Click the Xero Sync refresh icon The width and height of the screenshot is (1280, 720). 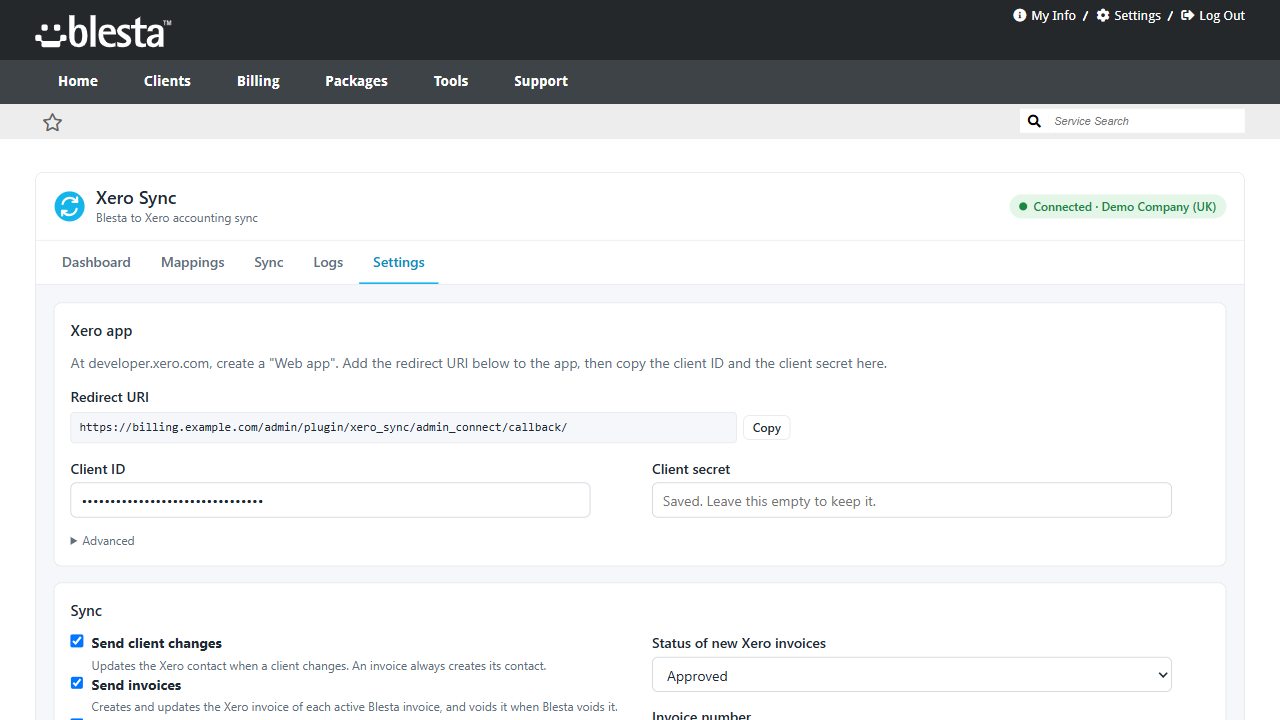click(70, 207)
